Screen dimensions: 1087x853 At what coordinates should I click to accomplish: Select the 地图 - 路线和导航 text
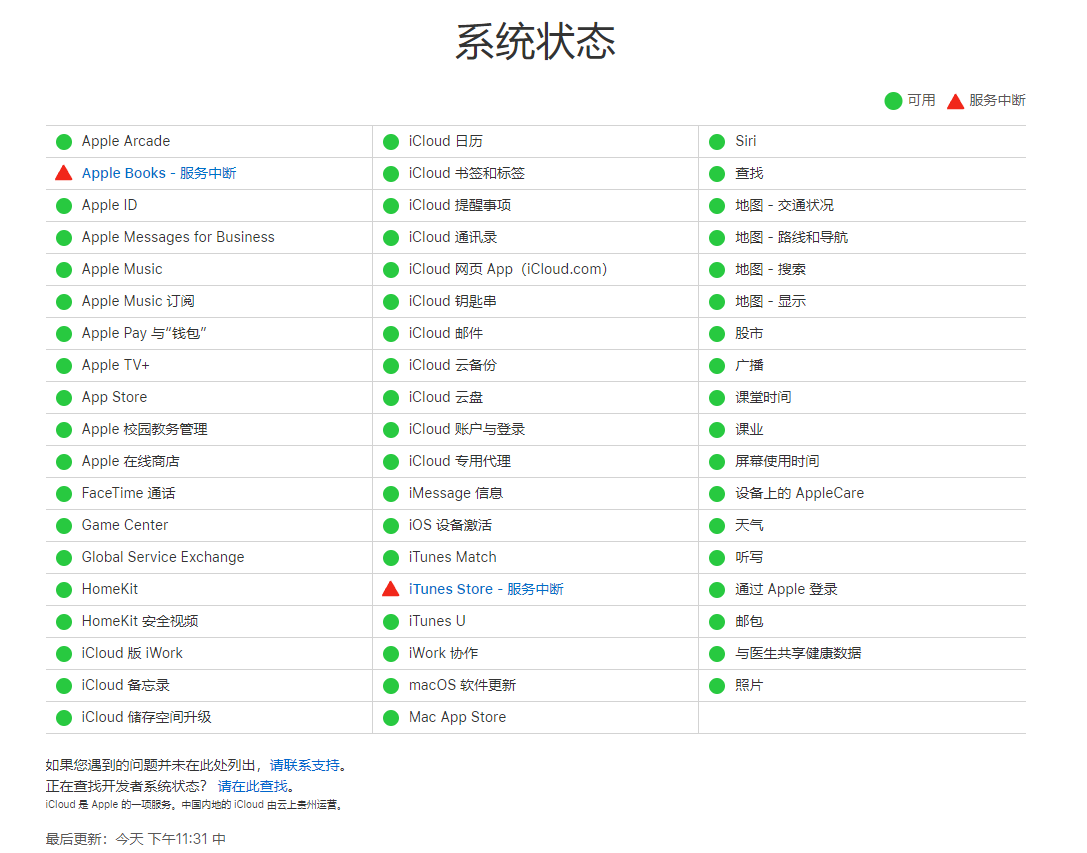pyautogui.click(x=792, y=237)
